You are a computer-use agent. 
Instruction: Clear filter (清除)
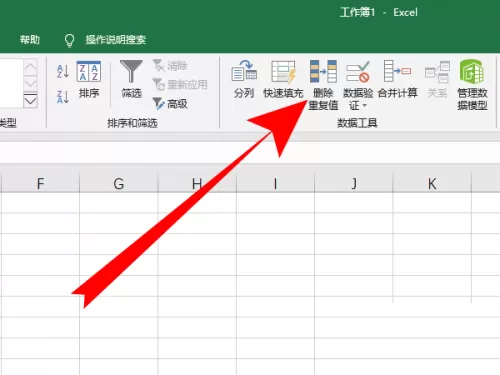click(x=170, y=66)
